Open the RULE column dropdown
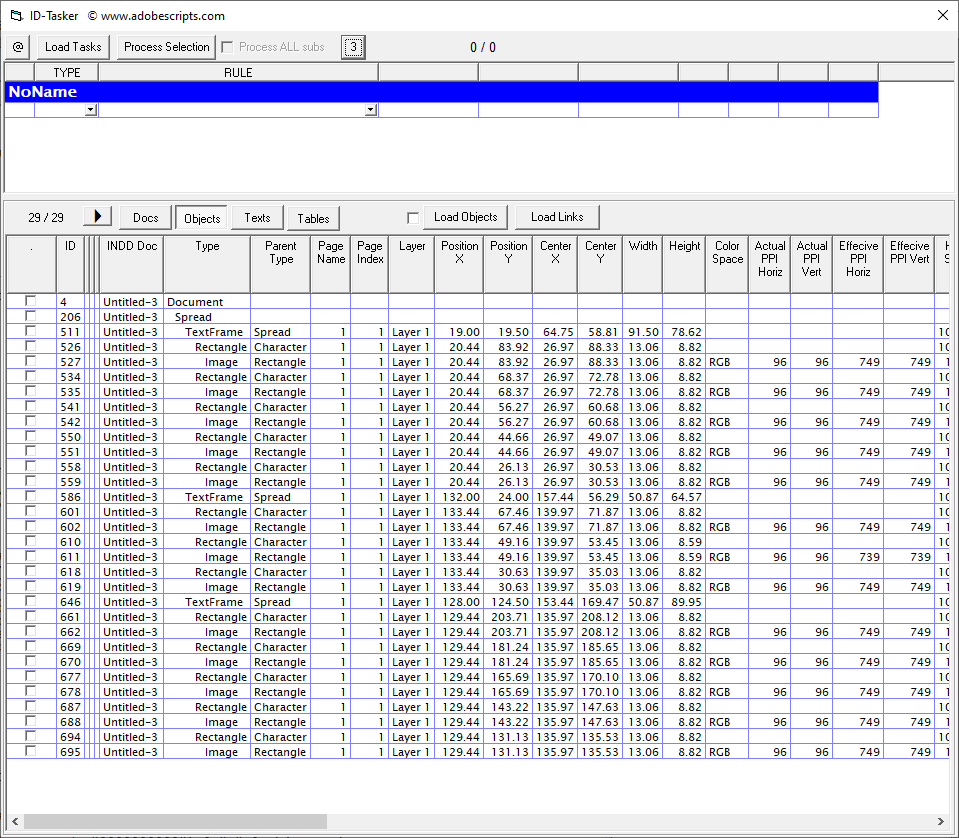 tap(370, 109)
